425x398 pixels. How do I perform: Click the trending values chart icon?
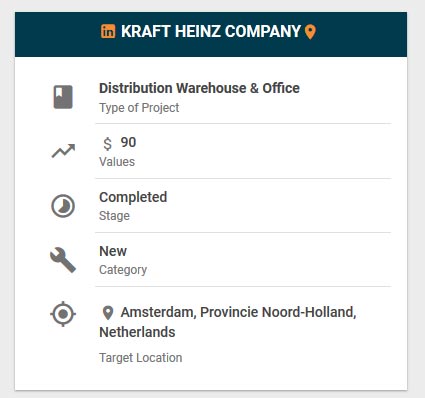point(63,151)
